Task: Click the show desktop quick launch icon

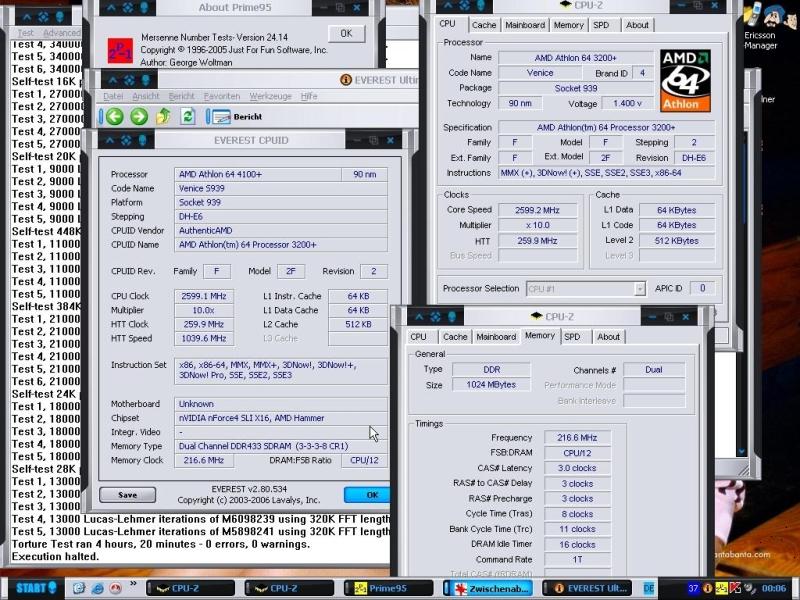Action: tap(78, 588)
